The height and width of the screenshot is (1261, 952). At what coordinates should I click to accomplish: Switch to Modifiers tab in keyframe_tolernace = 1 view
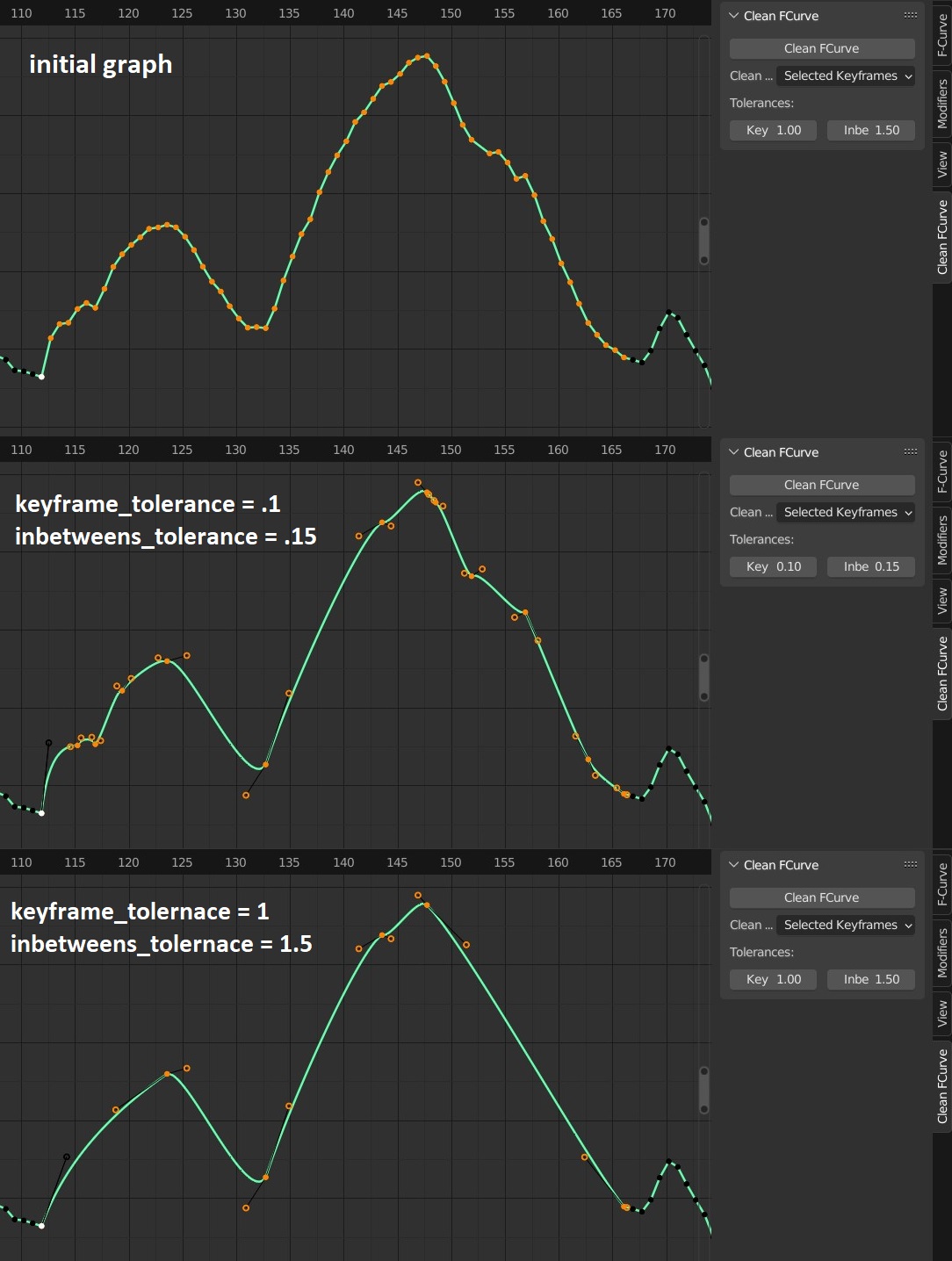coord(942,953)
